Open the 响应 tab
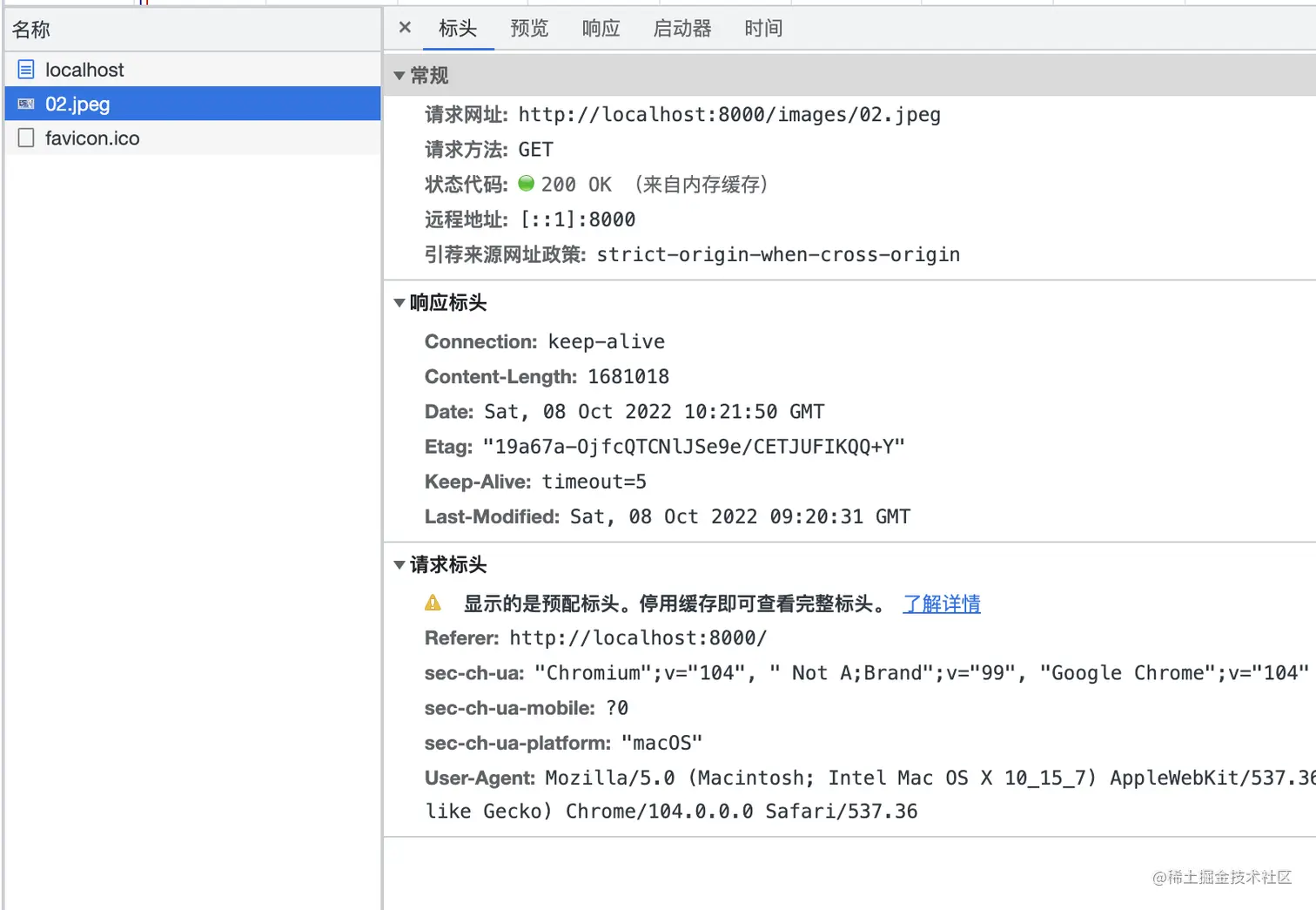The width and height of the screenshot is (1316, 910). click(601, 28)
